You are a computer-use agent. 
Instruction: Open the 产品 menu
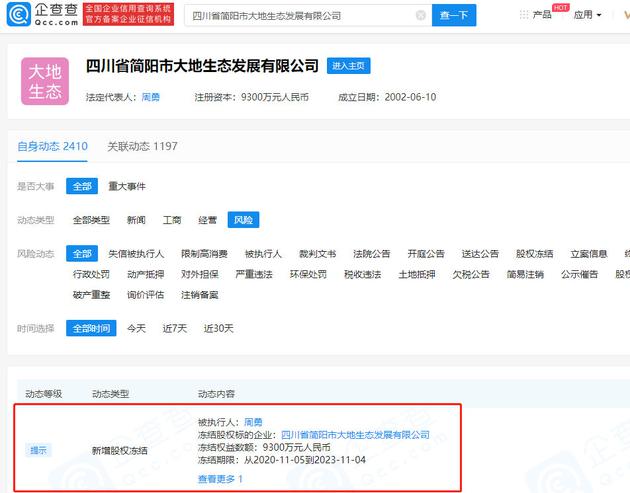pyautogui.click(x=541, y=16)
